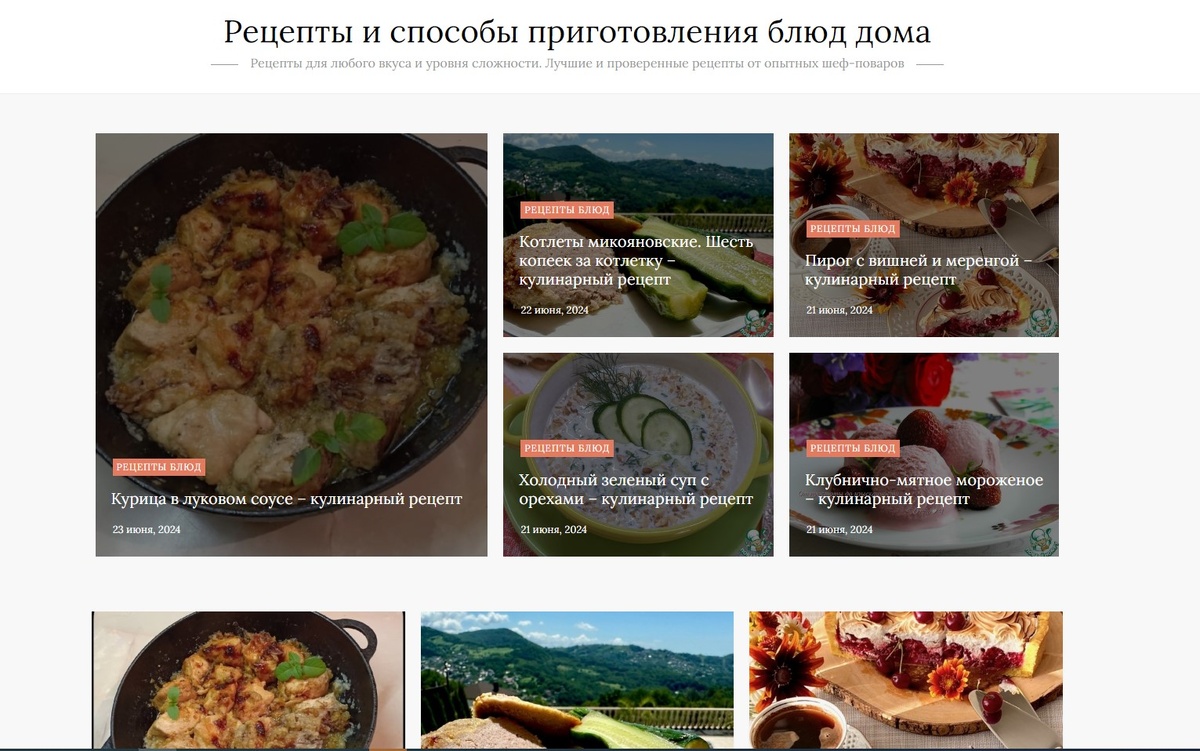Open the site title 'Рецепты и способы приготовления блюд дома'

577,32
